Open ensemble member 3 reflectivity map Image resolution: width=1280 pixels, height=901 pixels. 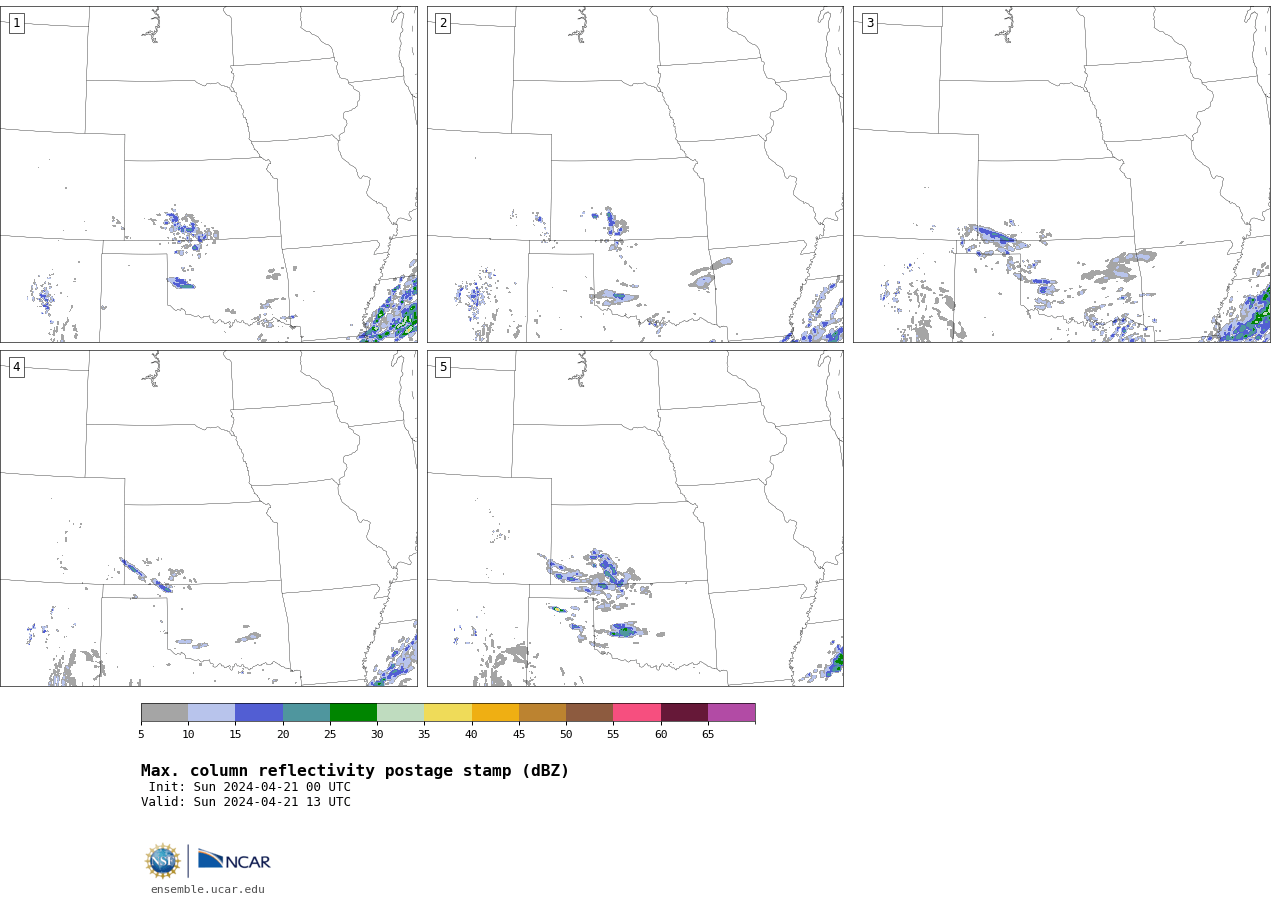pos(1061,174)
